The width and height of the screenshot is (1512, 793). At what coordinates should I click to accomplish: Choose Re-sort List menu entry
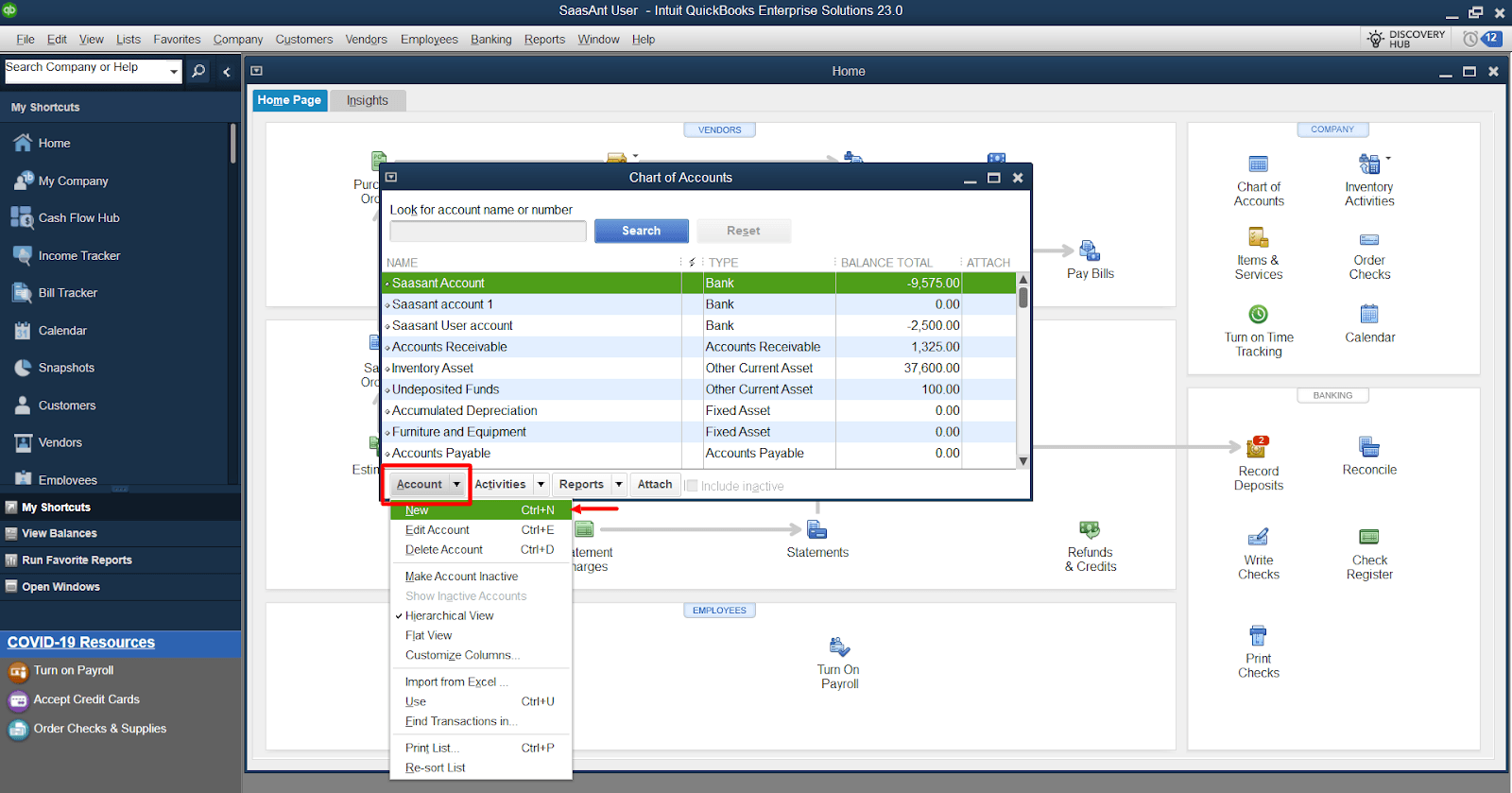pos(481,767)
